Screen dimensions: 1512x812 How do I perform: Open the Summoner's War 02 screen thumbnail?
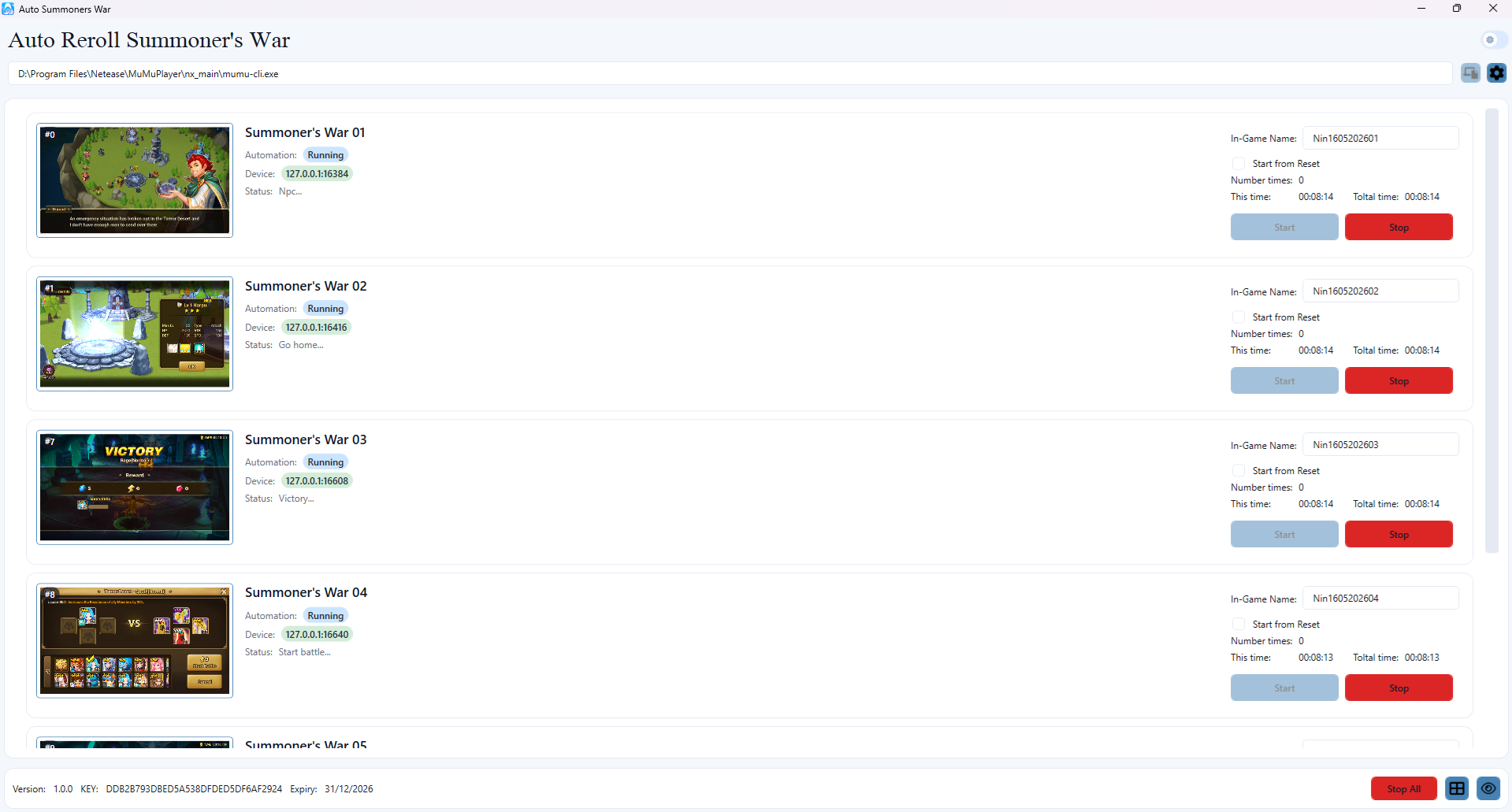(135, 334)
